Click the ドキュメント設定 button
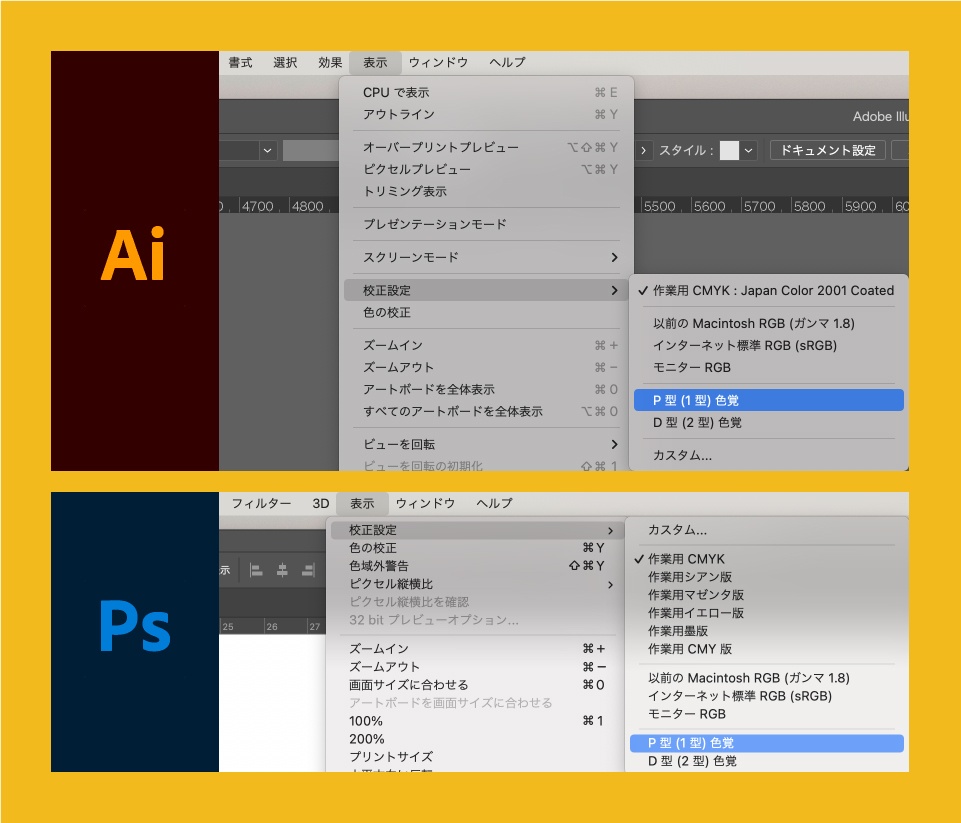 (x=827, y=150)
